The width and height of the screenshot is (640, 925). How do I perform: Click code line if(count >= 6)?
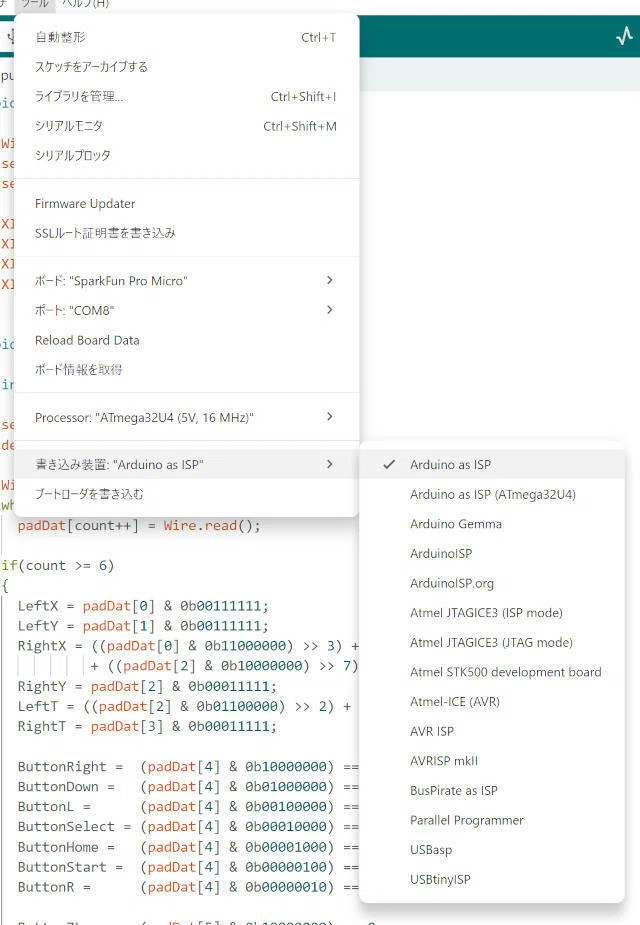click(x=57, y=566)
